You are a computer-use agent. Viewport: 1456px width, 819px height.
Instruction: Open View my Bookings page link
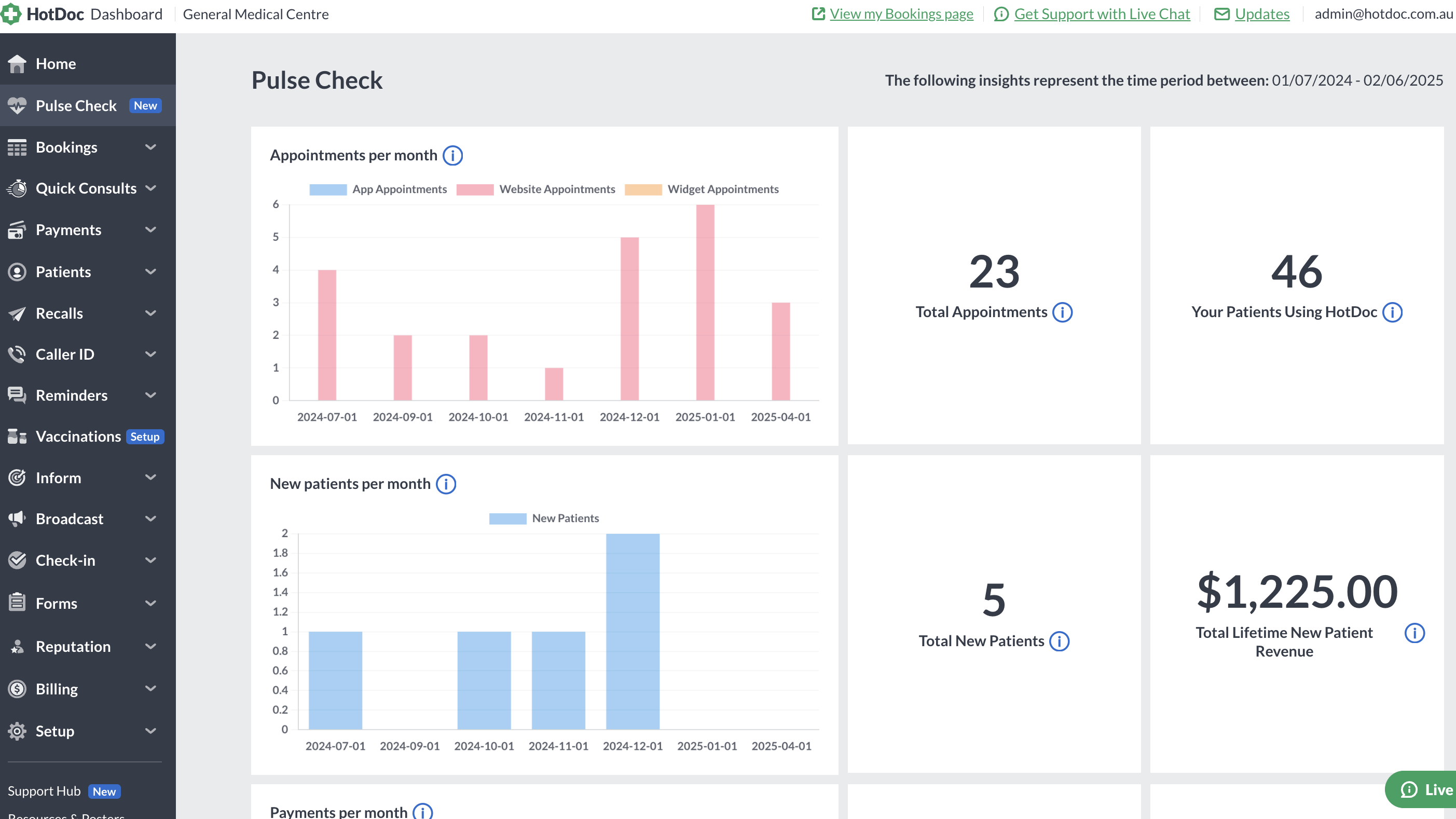click(x=901, y=14)
